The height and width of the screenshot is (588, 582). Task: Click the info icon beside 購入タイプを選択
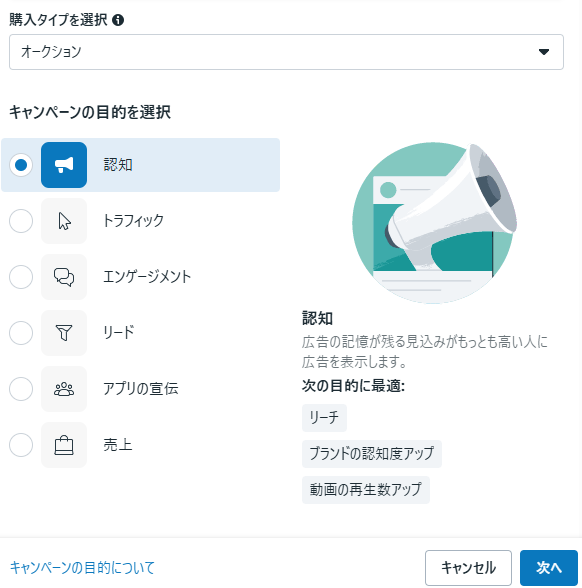118,20
